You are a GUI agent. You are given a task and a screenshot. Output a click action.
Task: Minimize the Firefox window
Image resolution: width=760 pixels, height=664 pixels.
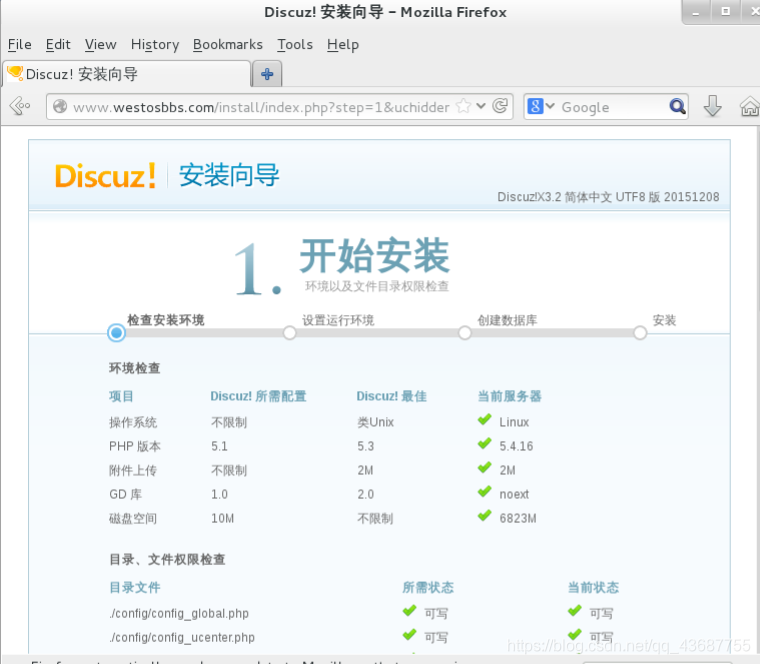[696, 12]
